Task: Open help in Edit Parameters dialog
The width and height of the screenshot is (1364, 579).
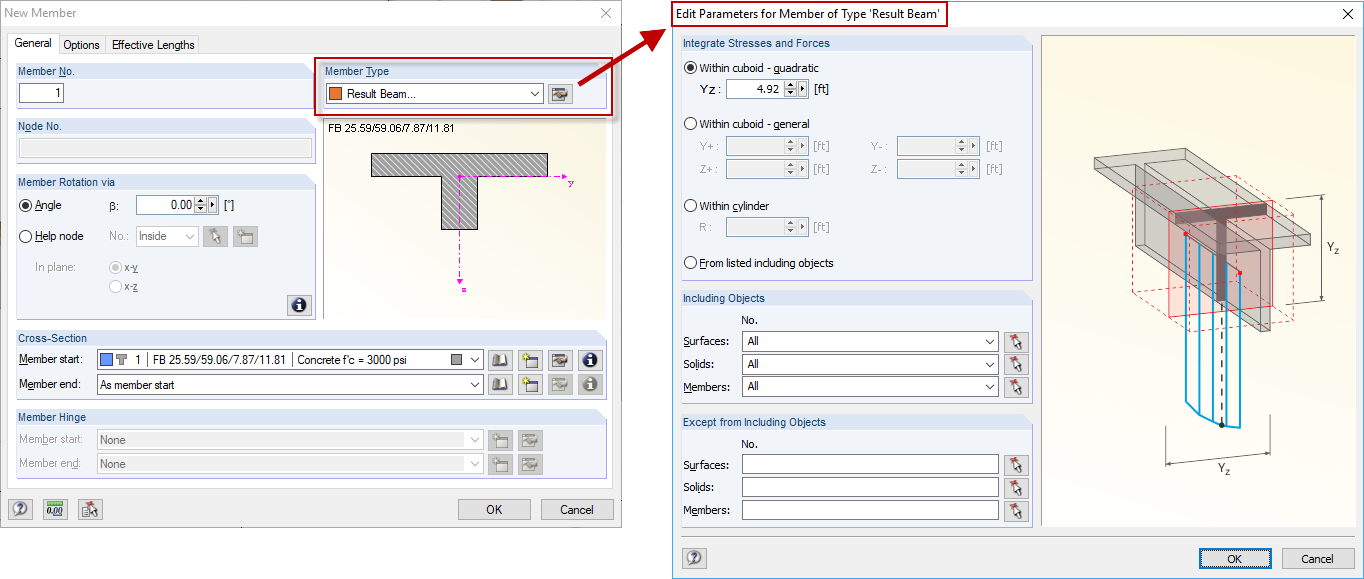Action: 694,558
